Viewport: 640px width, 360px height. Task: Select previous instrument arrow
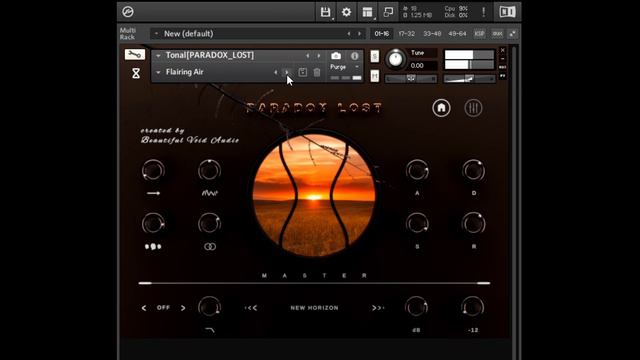(308, 56)
